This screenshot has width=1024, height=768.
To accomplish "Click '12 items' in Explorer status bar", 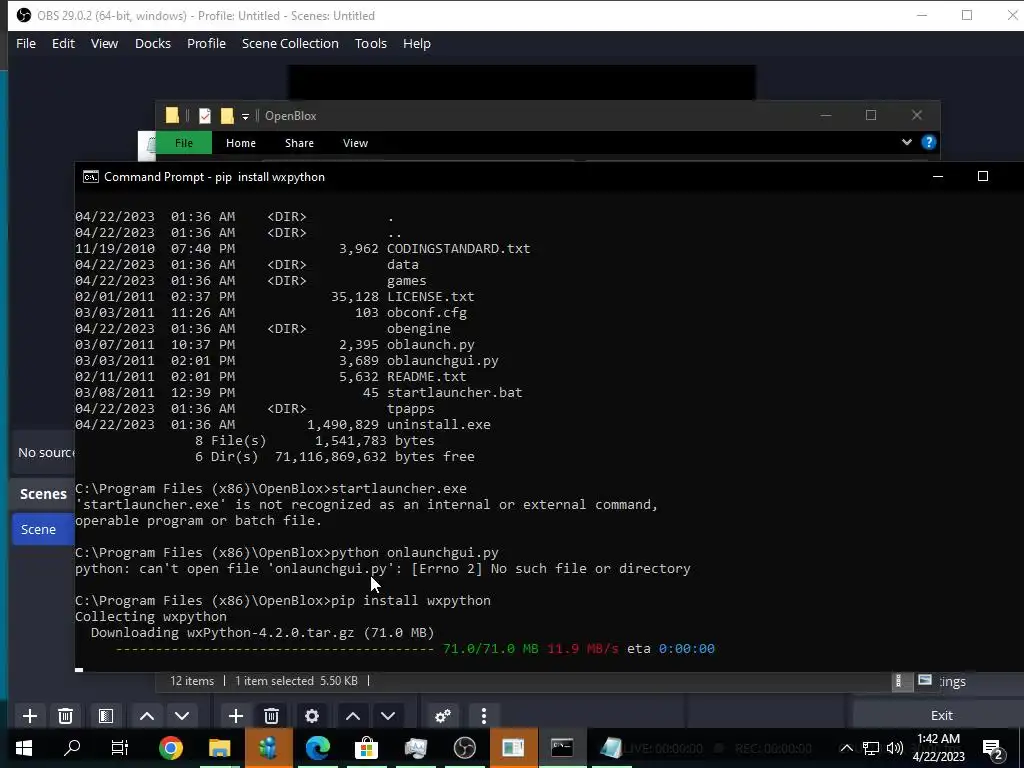I will (192, 680).
